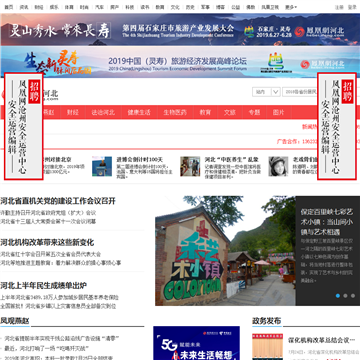The height and width of the screenshot is (360, 360).
Task: Switch to 健康生活 tab in red menu
Action: coord(139,112)
